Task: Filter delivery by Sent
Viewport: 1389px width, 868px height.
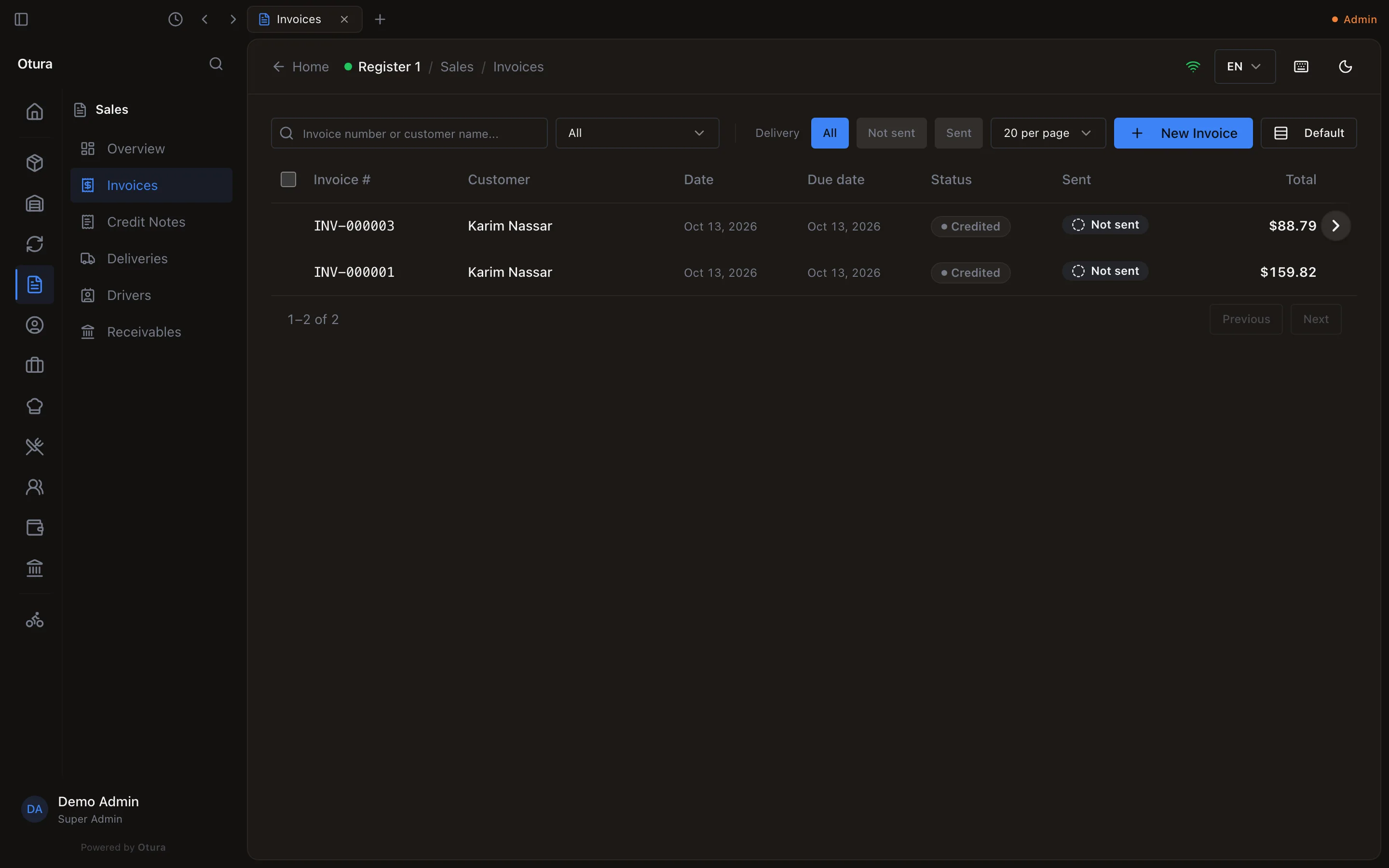Action: [958, 133]
